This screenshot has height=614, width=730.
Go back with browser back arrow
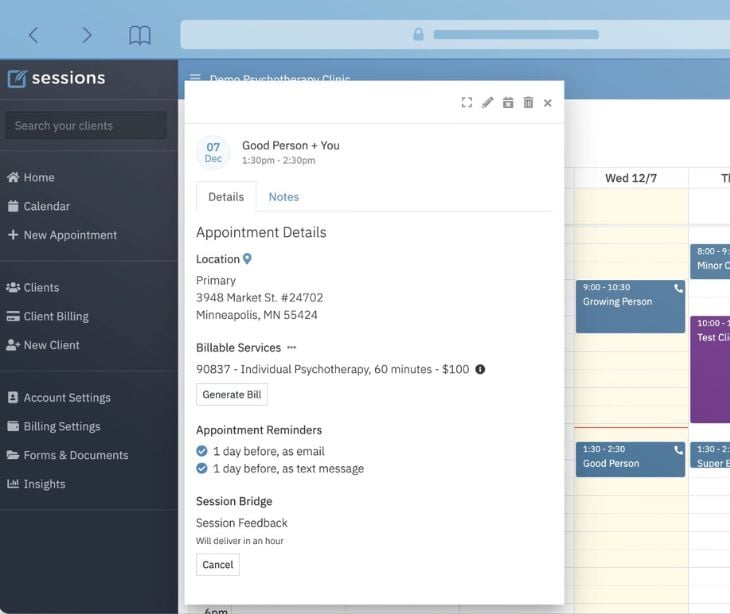[x=34, y=35]
